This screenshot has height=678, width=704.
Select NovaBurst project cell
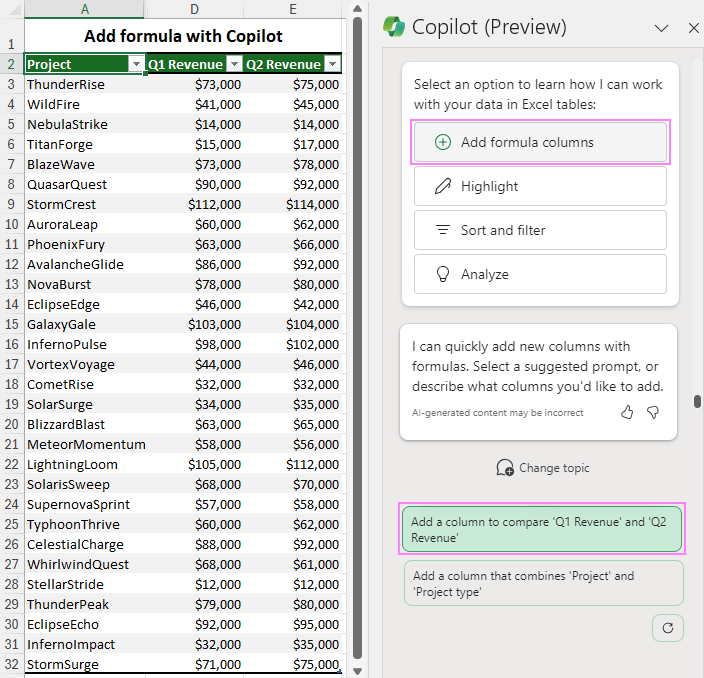[x=85, y=284]
